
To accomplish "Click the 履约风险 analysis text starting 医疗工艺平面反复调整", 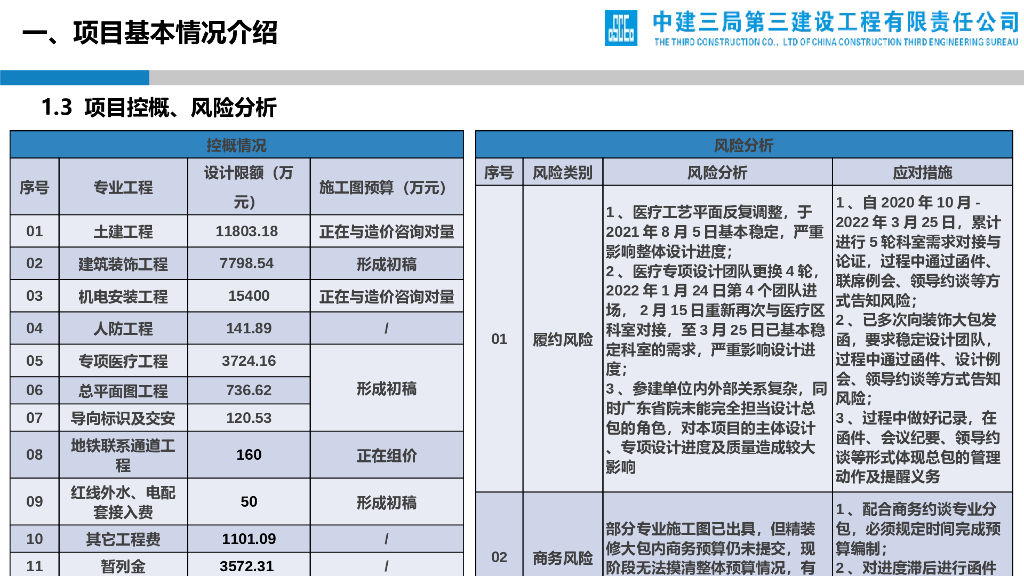I will click(717, 339).
